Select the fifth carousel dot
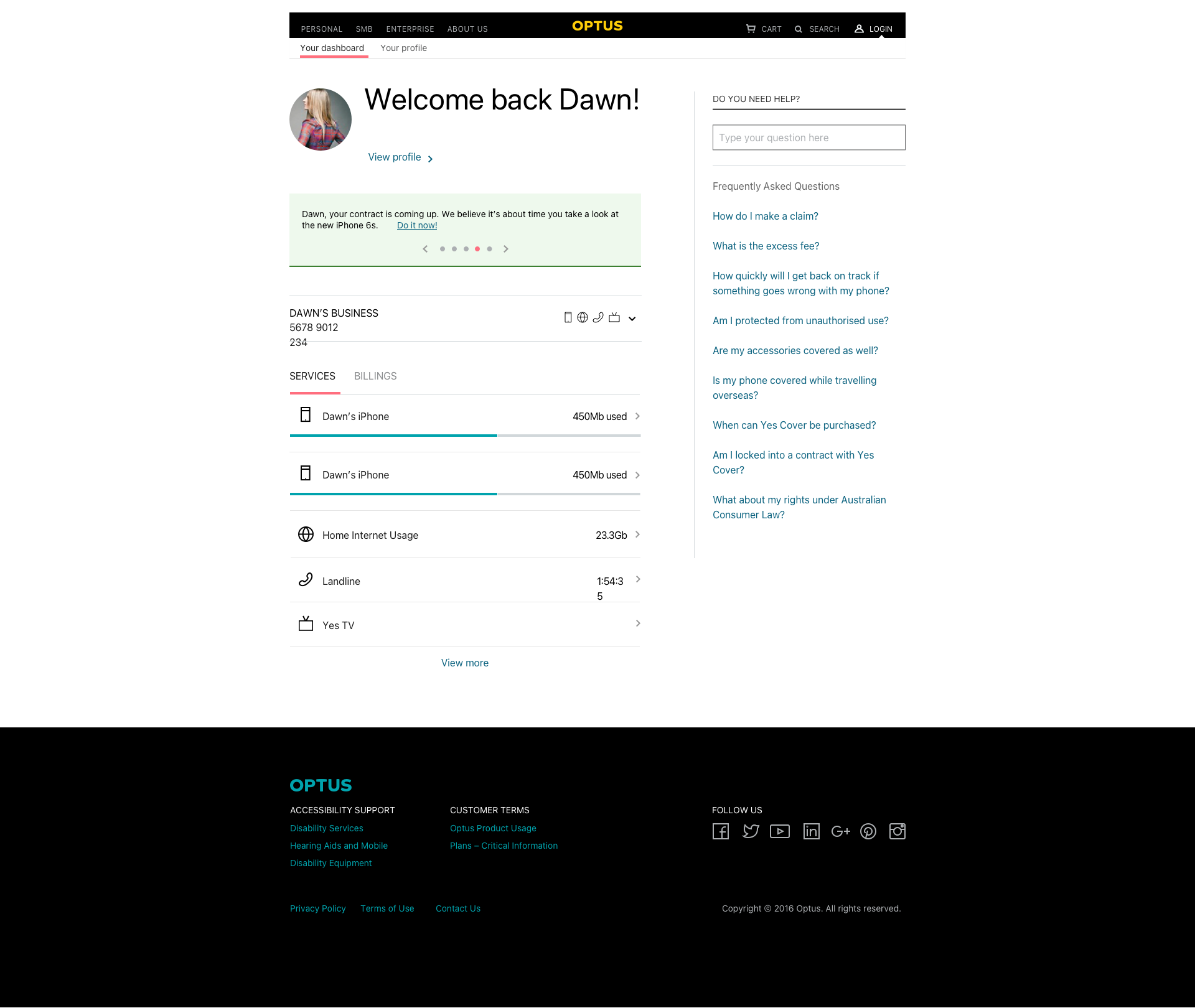The height and width of the screenshot is (1008, 1195). (x=490, y=249)
